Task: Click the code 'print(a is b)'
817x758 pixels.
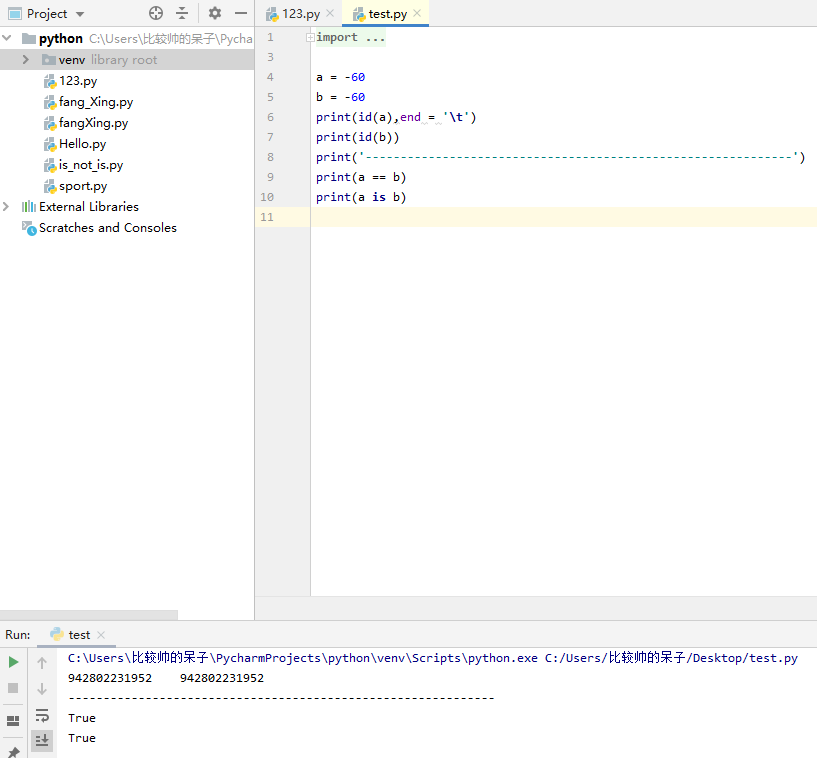Action: pyautogui.click(x=361, y=197)
